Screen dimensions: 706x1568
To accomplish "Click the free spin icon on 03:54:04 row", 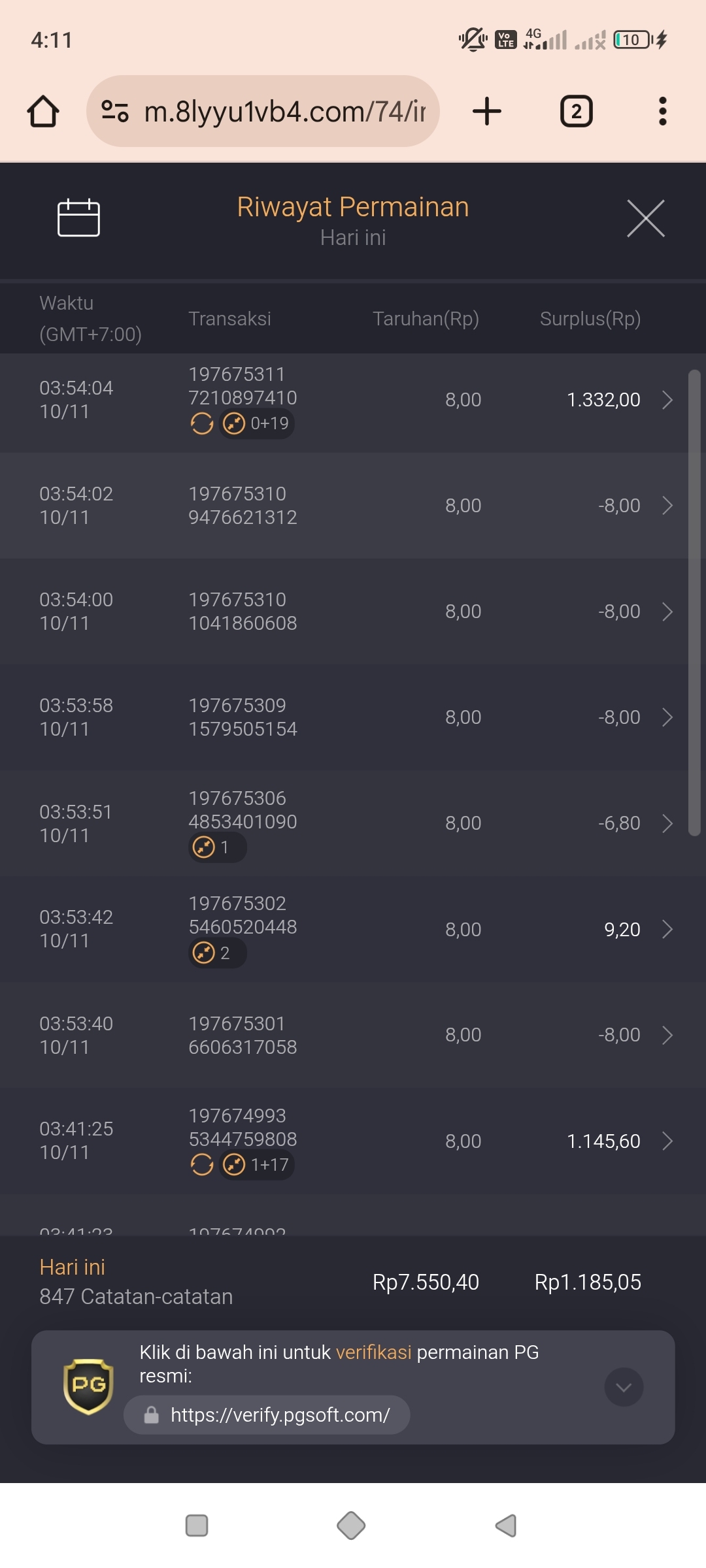I will click(202, 424).
